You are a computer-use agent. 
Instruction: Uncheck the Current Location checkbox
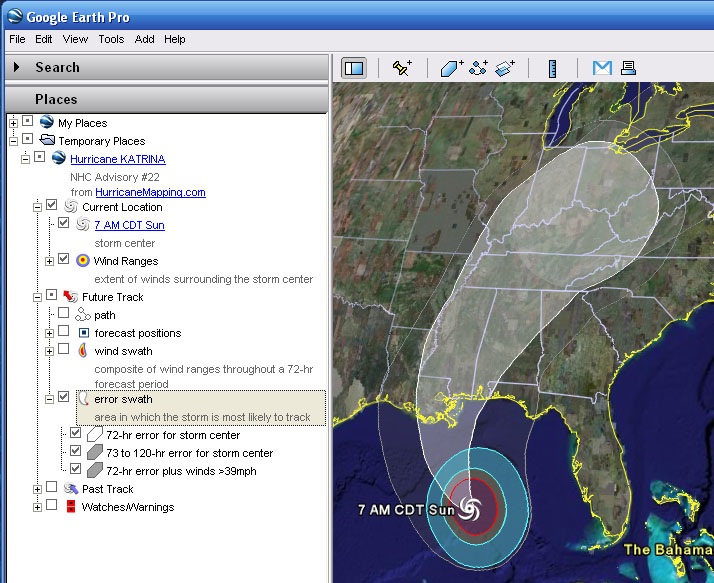coord(51,205)
